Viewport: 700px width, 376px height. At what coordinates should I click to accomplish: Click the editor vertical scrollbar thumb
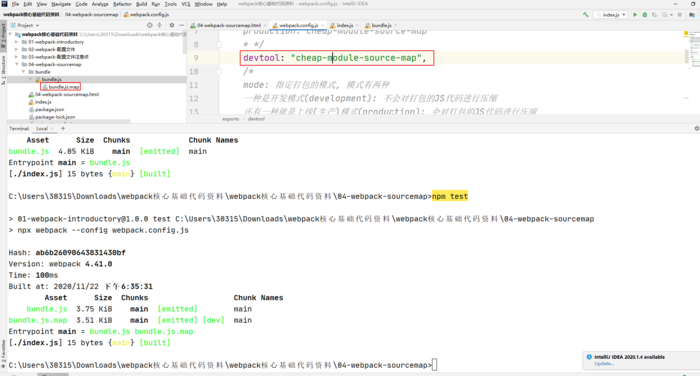[687, 56]
